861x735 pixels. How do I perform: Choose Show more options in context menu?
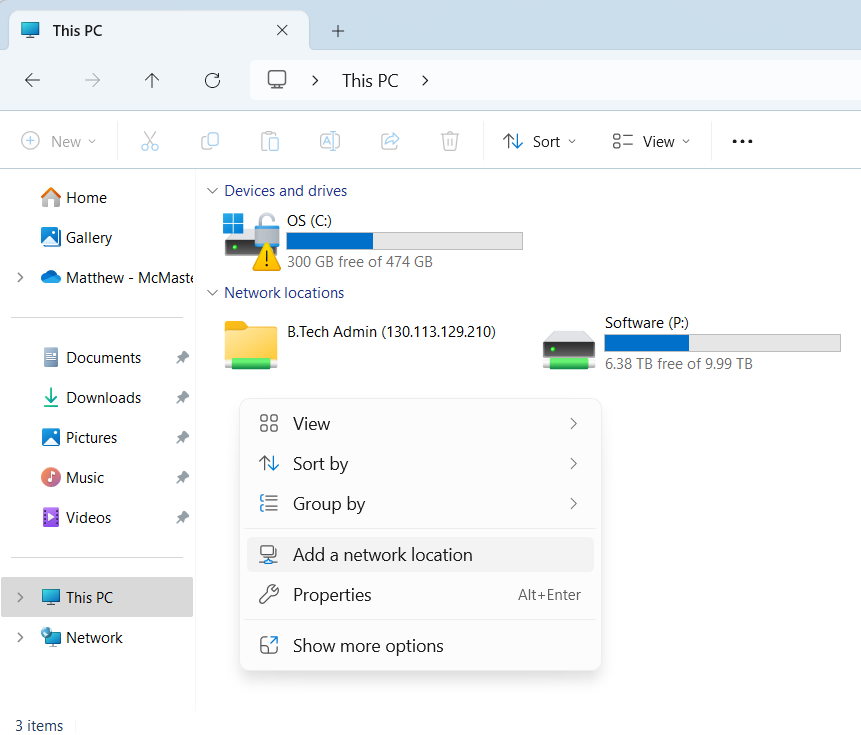367,646
